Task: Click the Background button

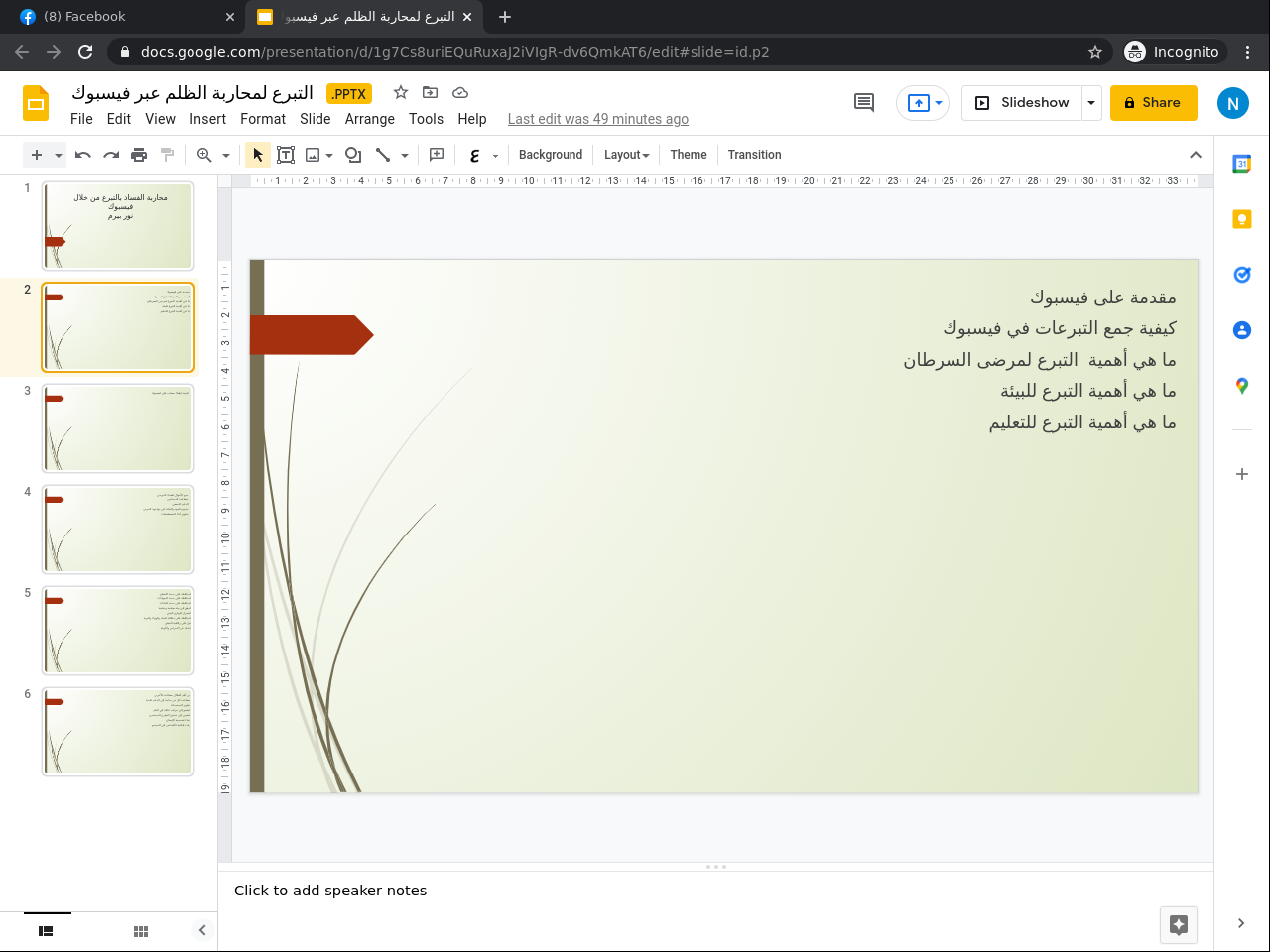Action: (551, 155)
